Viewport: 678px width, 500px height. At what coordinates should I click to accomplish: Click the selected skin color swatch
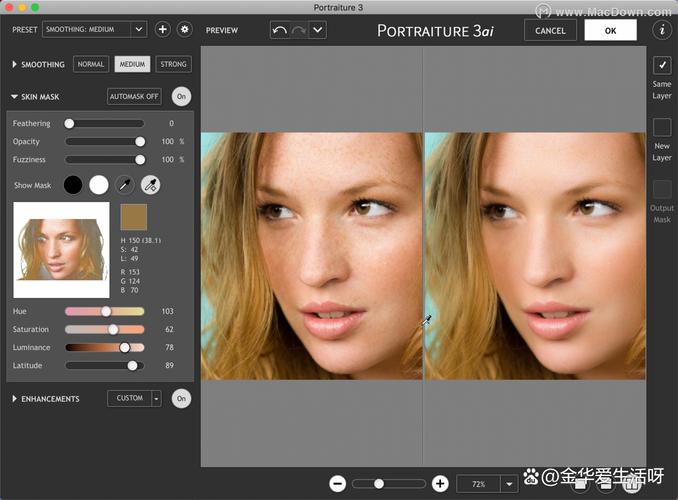[x=134, y=217]
